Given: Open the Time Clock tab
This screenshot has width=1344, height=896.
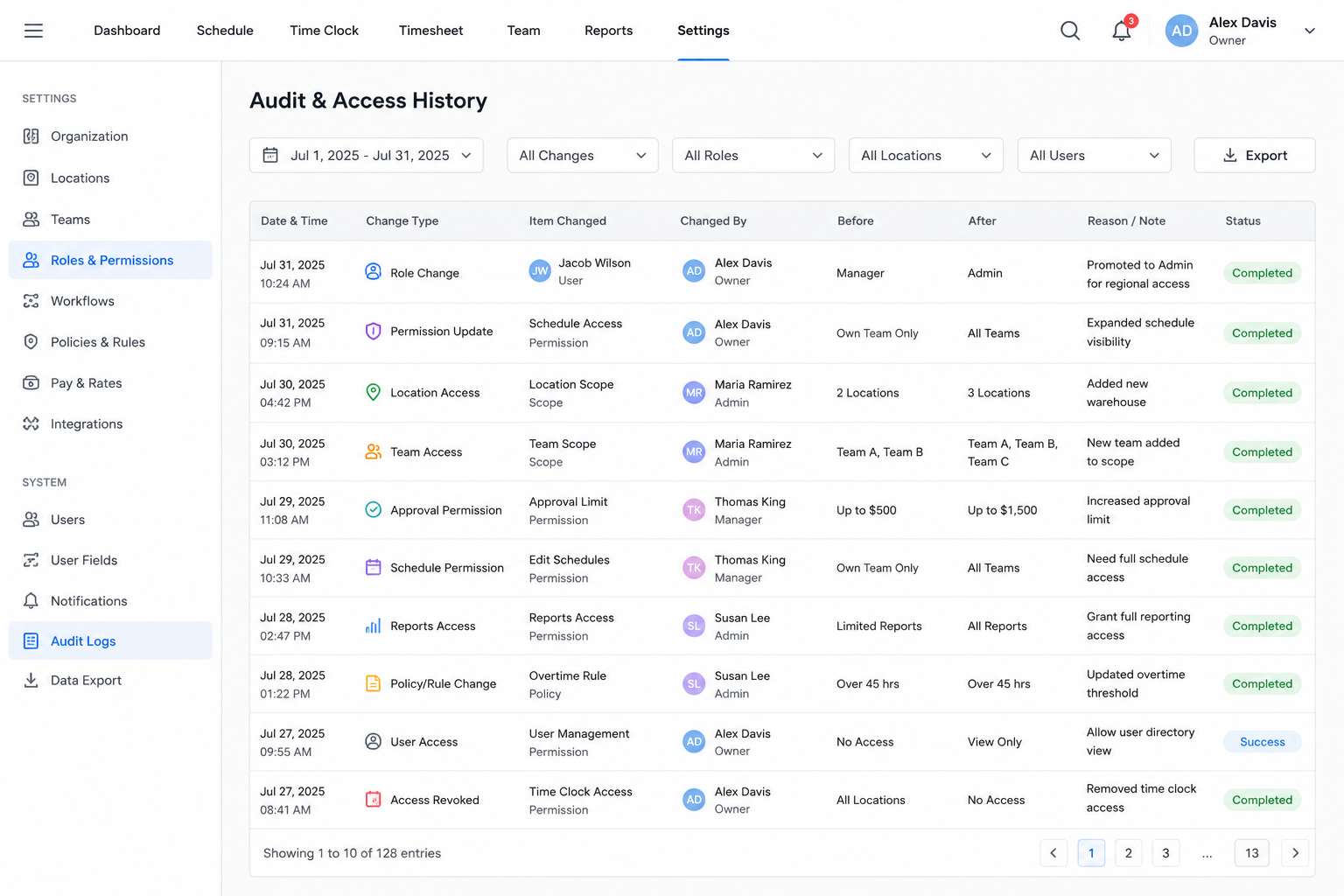Looking at the screenshot, I should point(325,31).
